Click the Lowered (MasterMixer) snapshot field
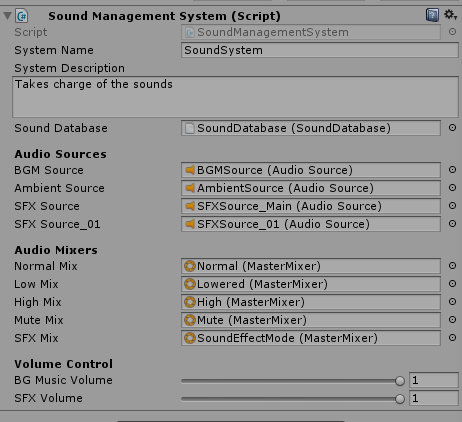Screen dimensions: 462x422 [x=311, y=284]
